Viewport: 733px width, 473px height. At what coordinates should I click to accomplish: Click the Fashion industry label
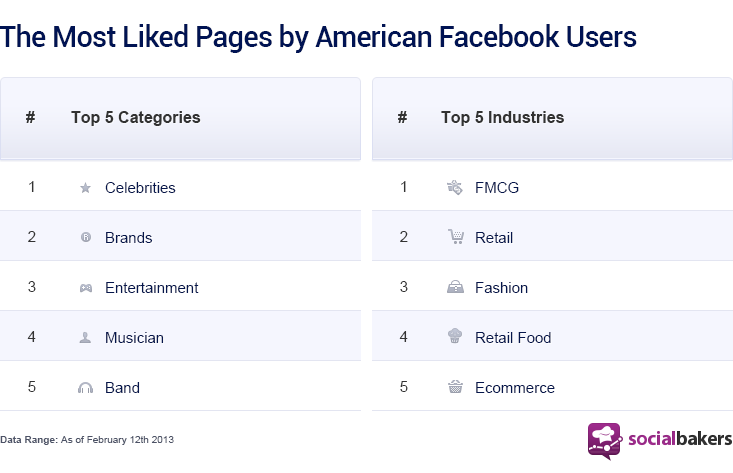[501, 288]
